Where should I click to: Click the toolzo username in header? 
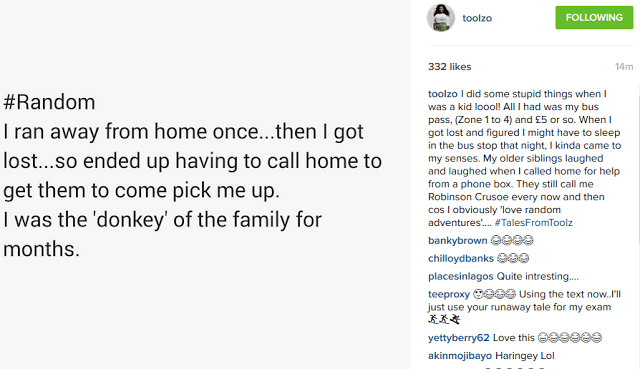tap(477, 18)
